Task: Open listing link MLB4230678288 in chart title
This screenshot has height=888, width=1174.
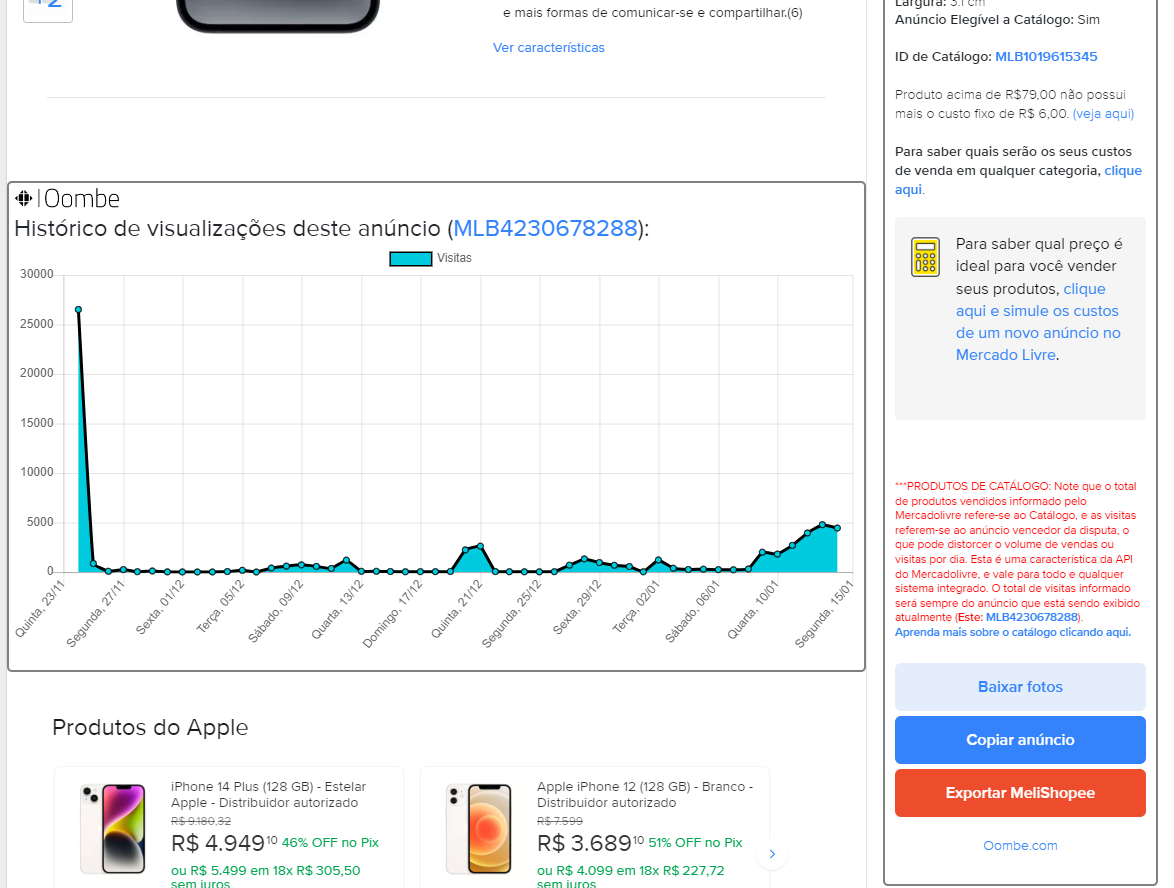Action: (545, 228)
